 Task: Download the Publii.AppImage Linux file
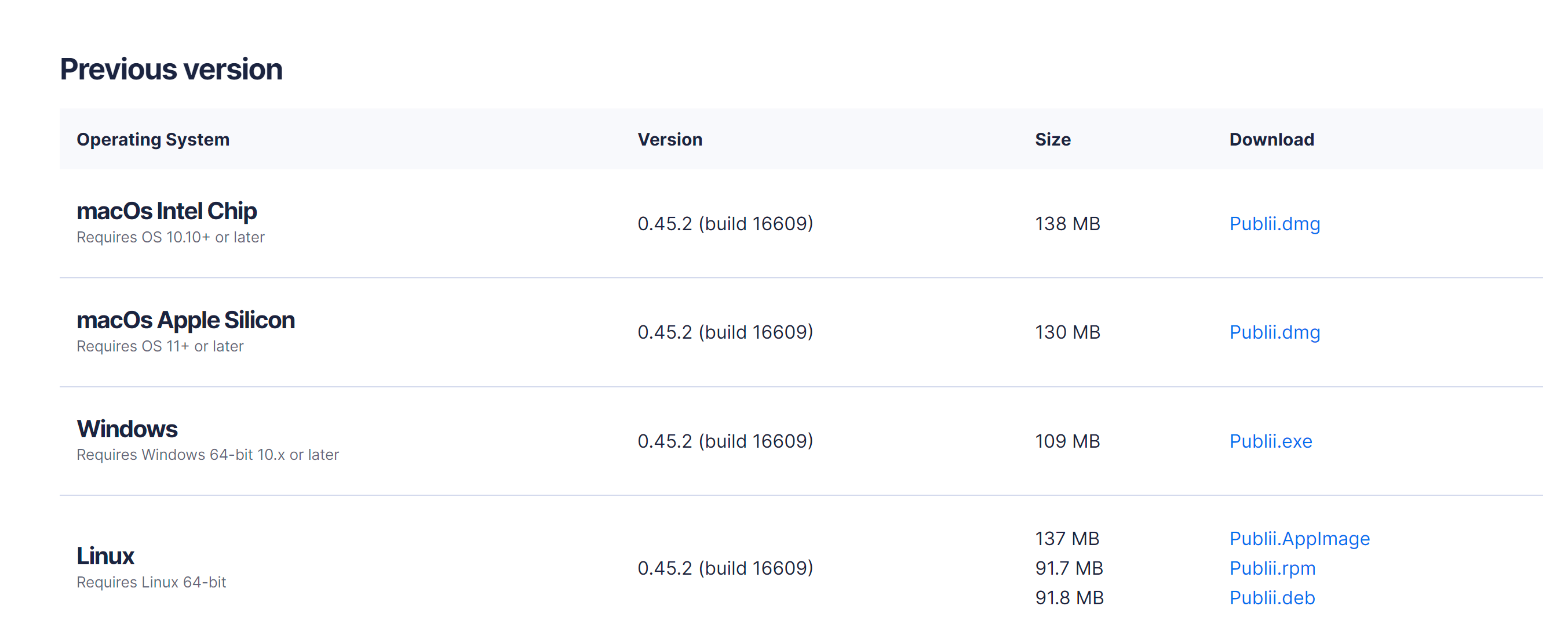click(1299, 539)
